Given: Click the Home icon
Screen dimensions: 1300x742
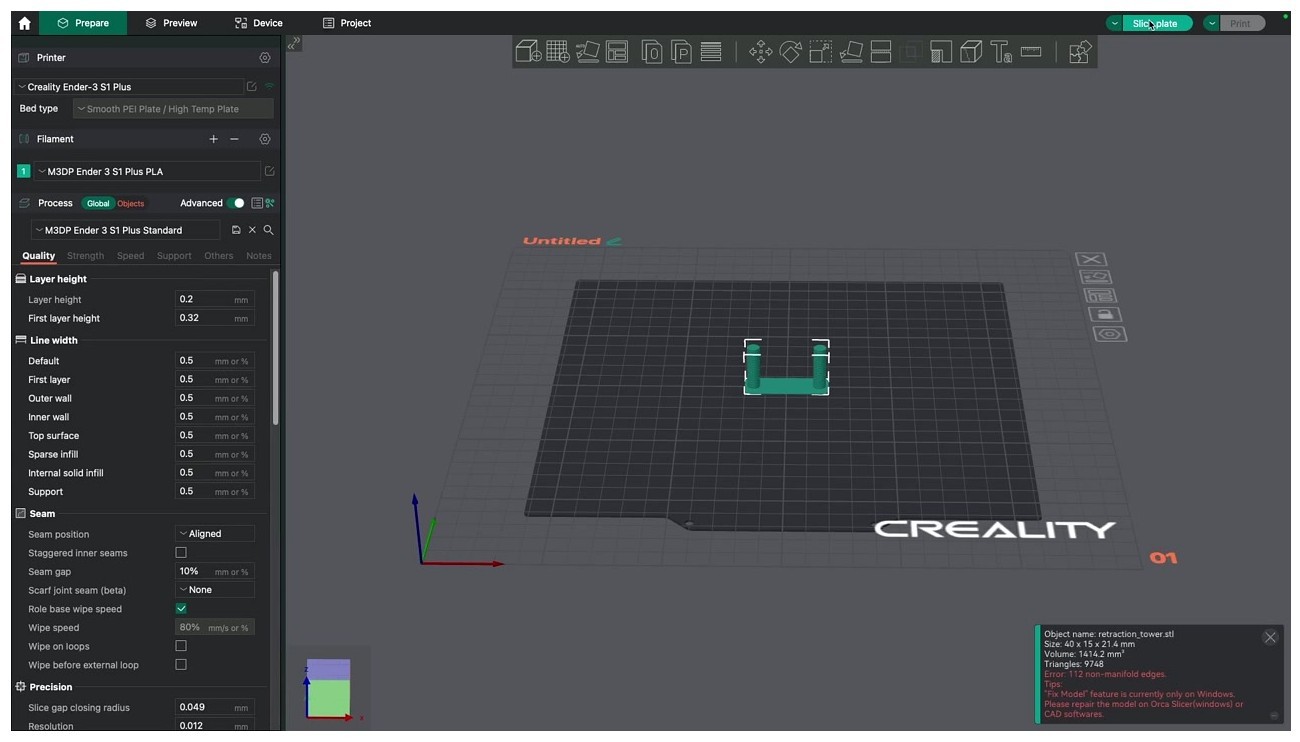Looking at the screenshot, I should [x=25, y=23].
